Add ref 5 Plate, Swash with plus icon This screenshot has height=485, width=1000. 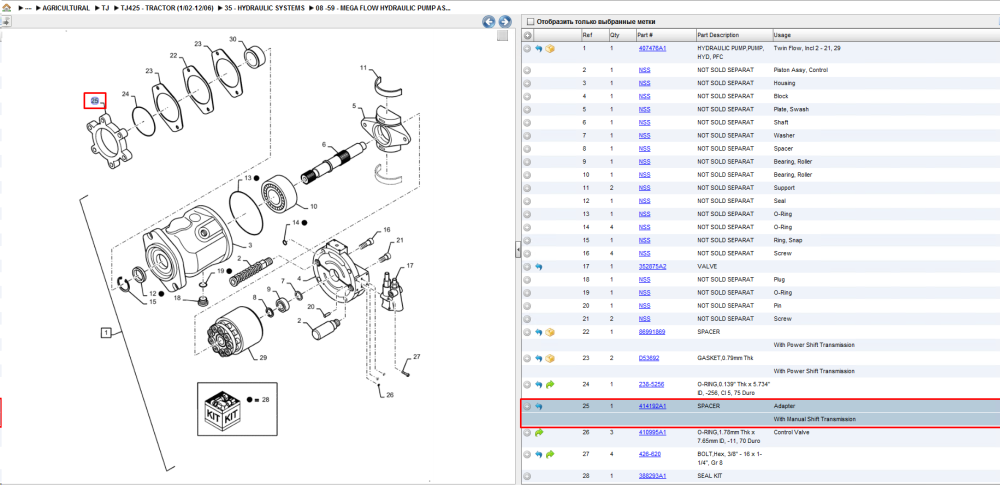click(527, 109)
